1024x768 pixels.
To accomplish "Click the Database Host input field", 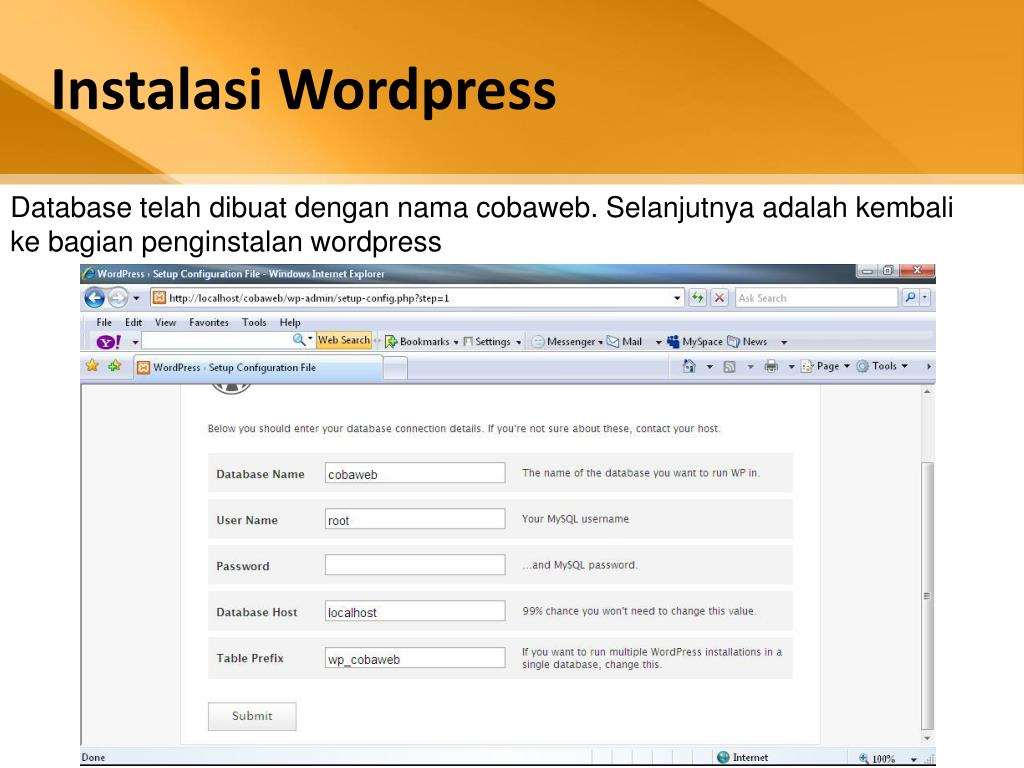I will coord(415,611).
